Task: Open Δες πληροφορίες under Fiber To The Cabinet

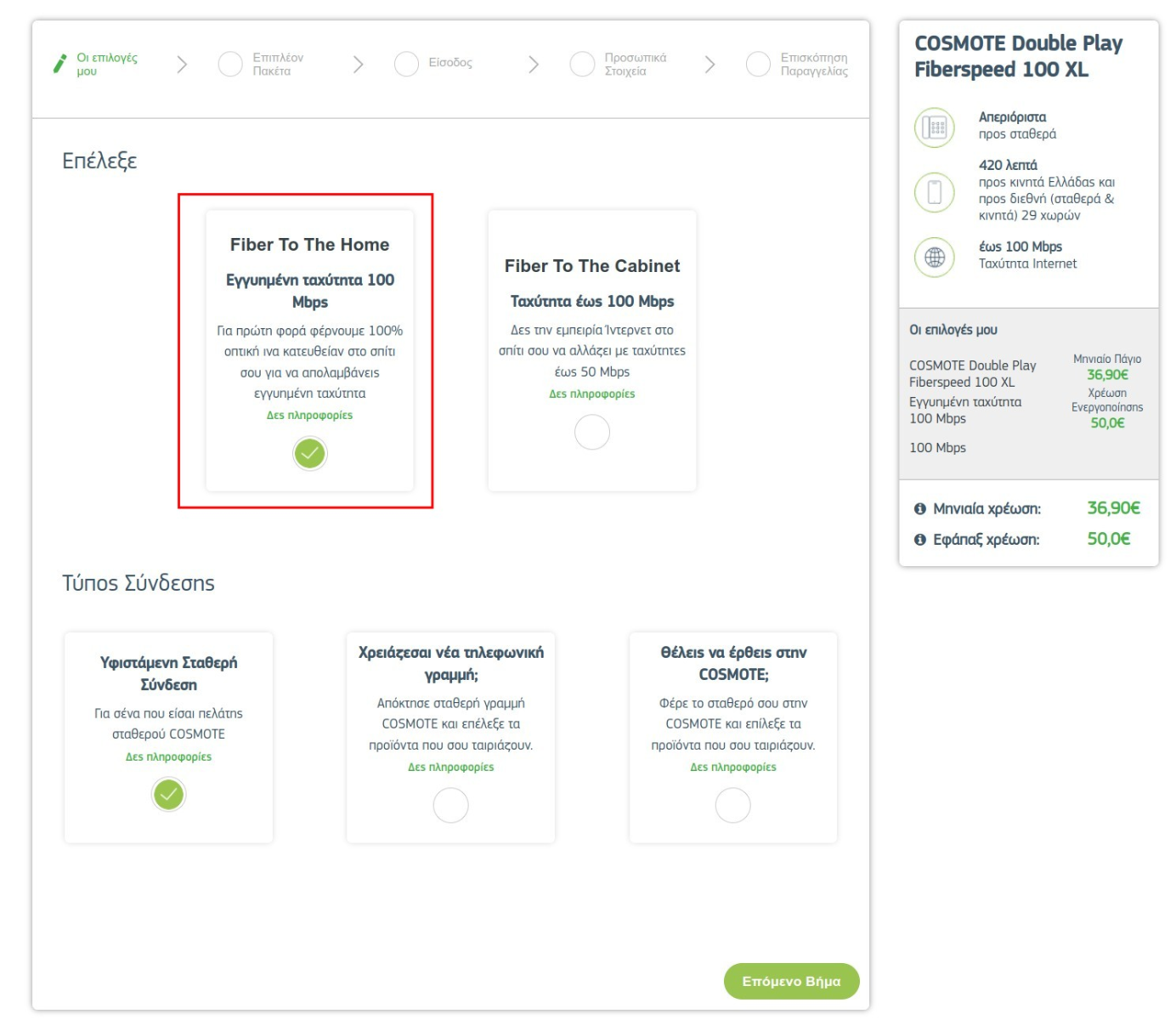Action: [x=591, y=394]
